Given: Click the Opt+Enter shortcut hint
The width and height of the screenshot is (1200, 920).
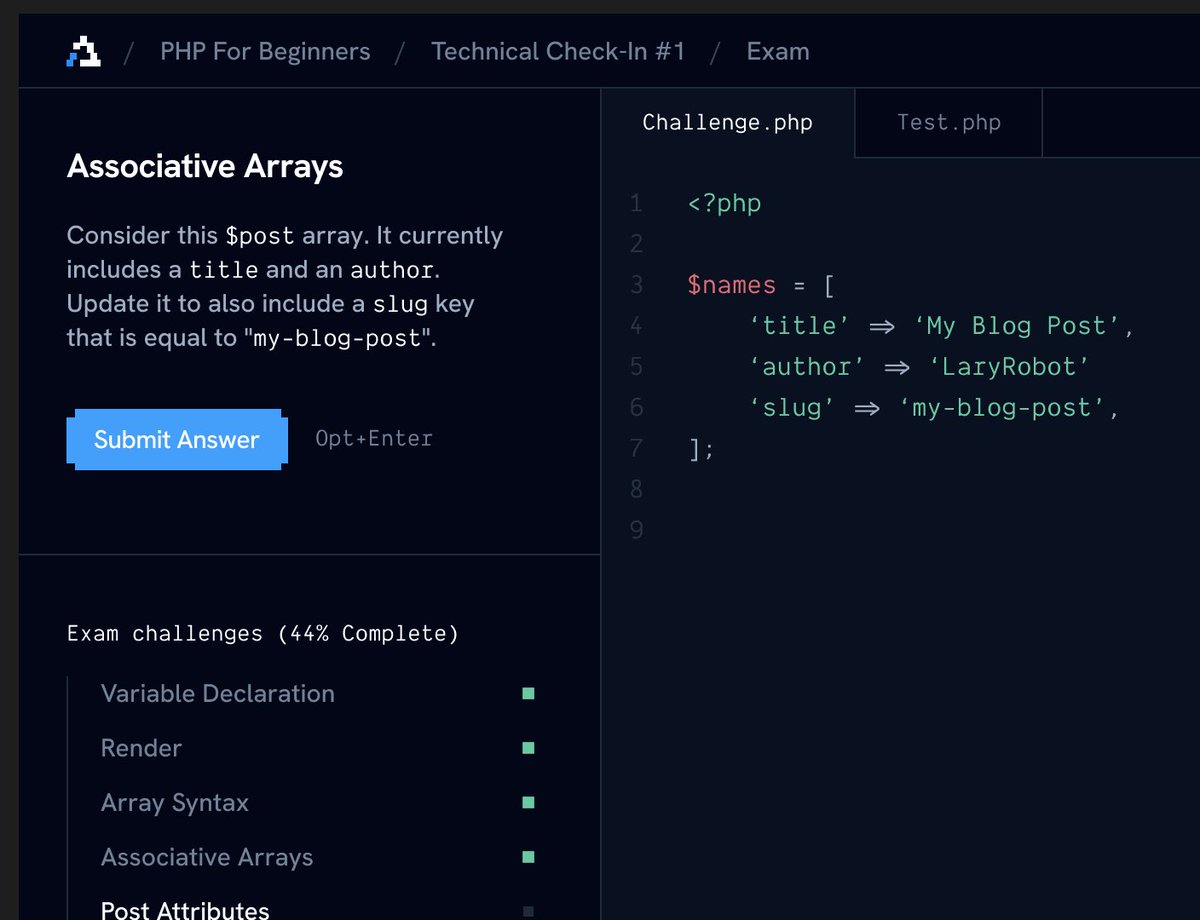Looking at the screenshot, I should (374, 438).
